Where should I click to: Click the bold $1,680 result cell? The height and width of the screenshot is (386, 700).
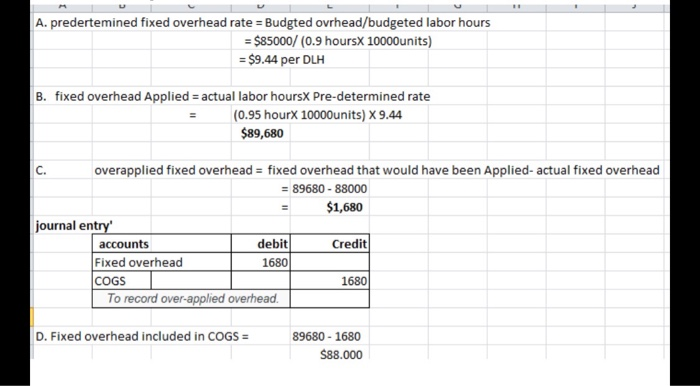click(x=344, y=207)
